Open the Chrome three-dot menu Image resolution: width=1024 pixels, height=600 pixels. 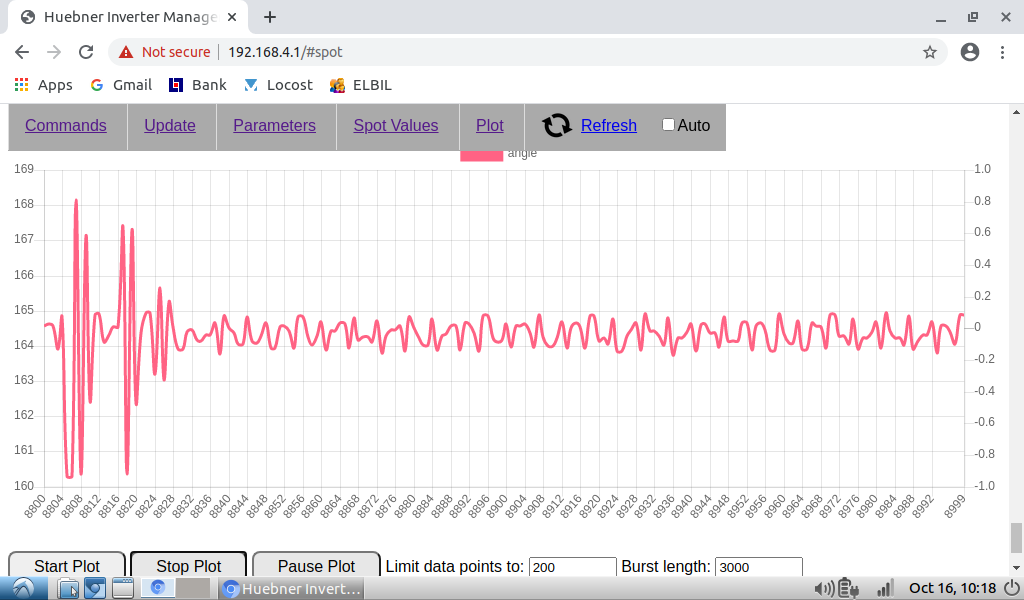1002,52
